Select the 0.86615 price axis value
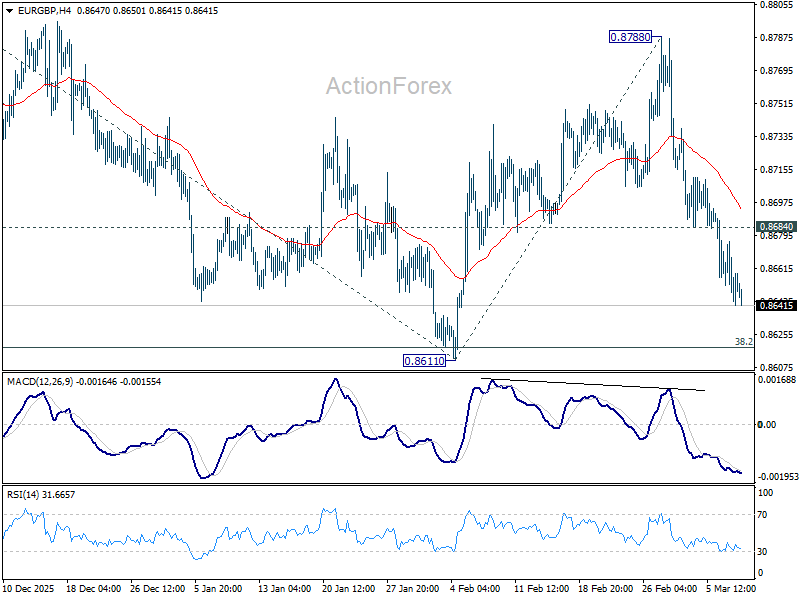This screenshot has height=600, width=800. pyautogui.click(x=777, y=268)
